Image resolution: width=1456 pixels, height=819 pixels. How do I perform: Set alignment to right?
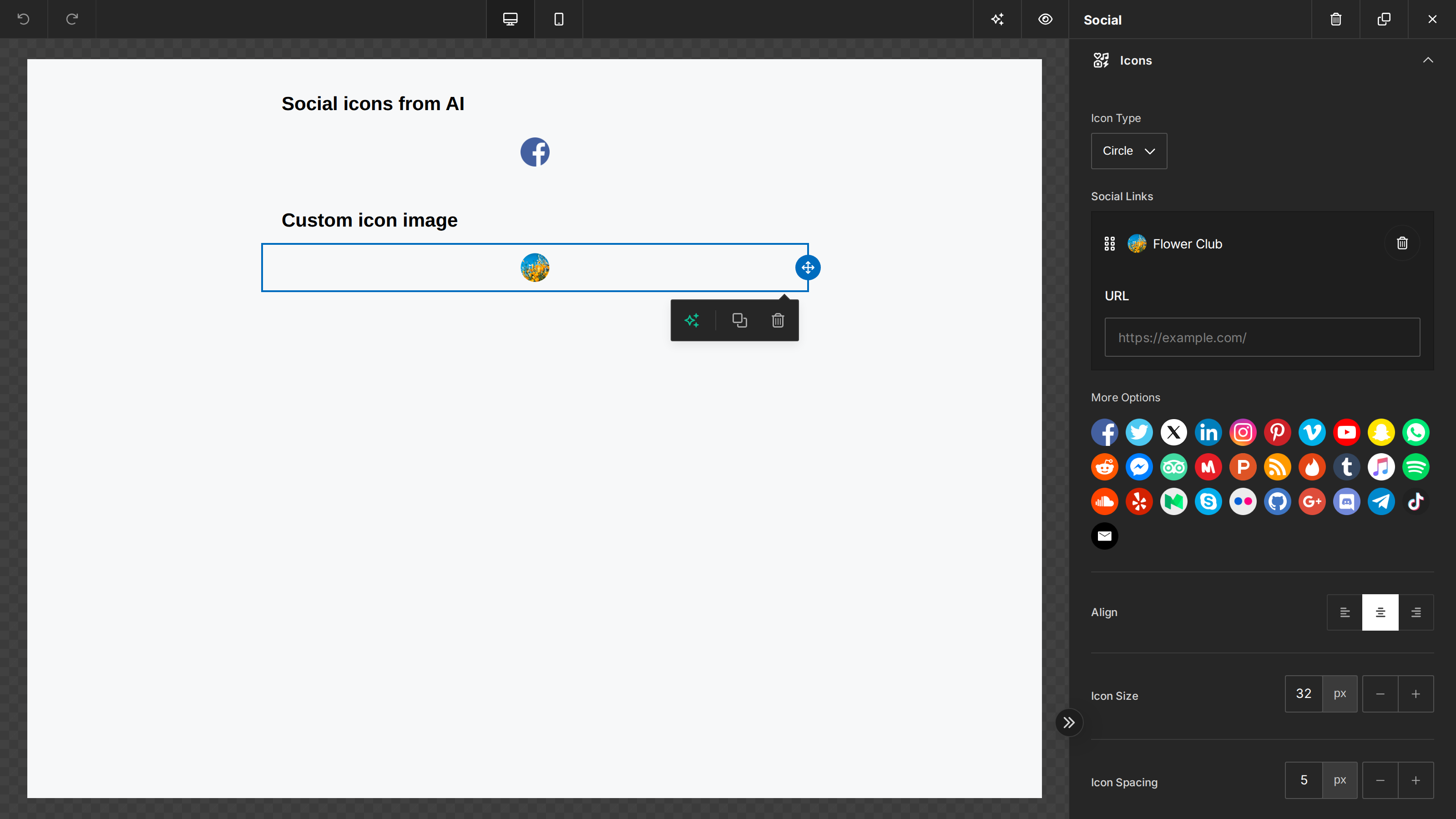tap(1416, 612)
